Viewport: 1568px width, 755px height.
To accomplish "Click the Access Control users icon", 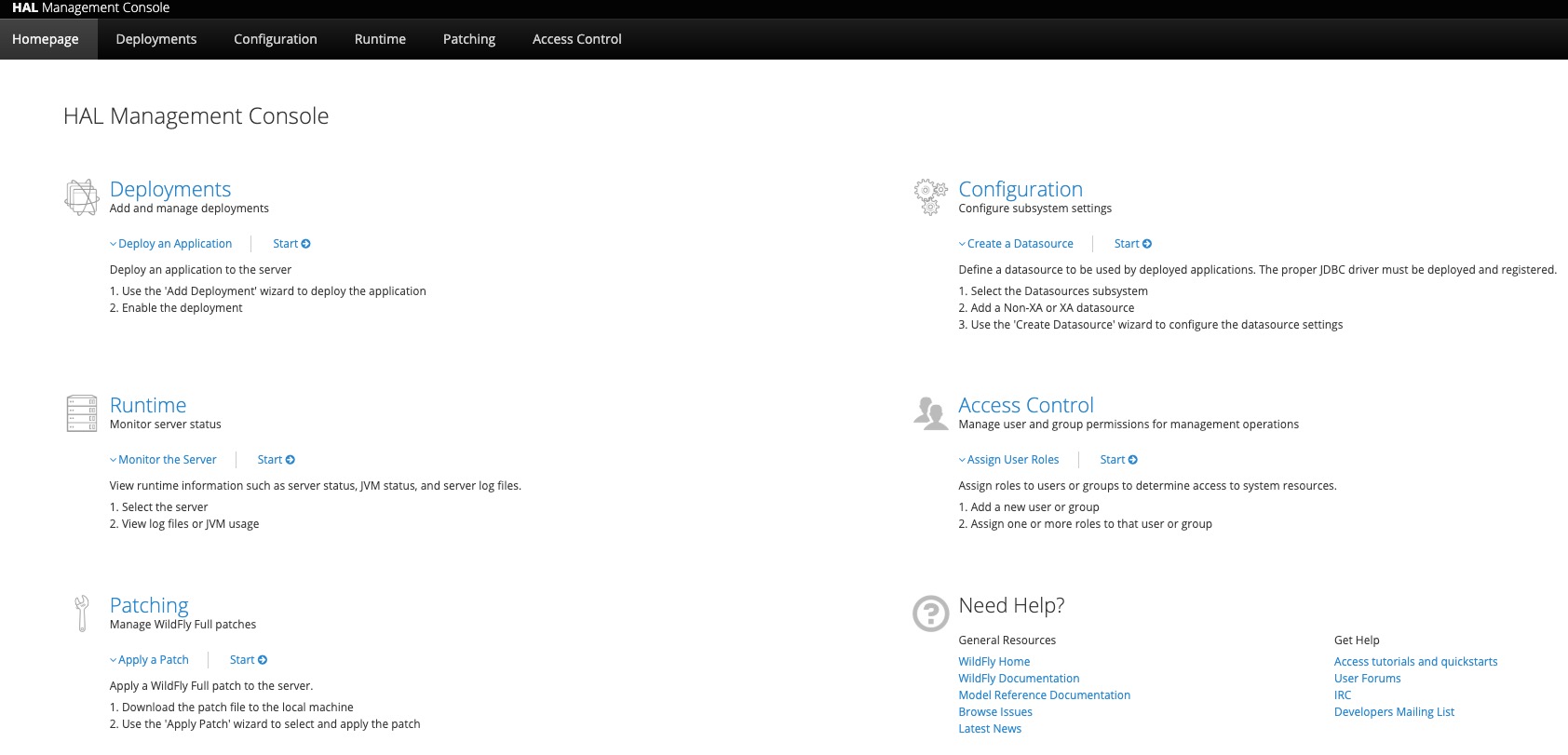I will tap(930, 412).
